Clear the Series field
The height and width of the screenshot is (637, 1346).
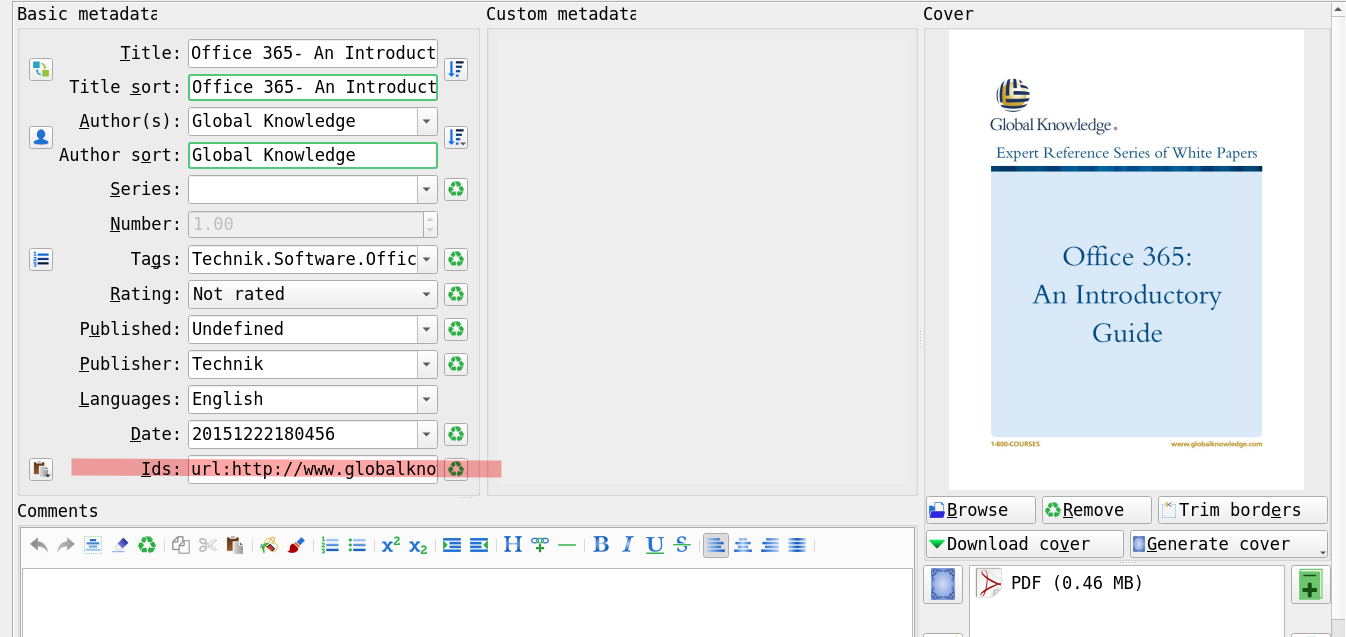coord(456,189)
